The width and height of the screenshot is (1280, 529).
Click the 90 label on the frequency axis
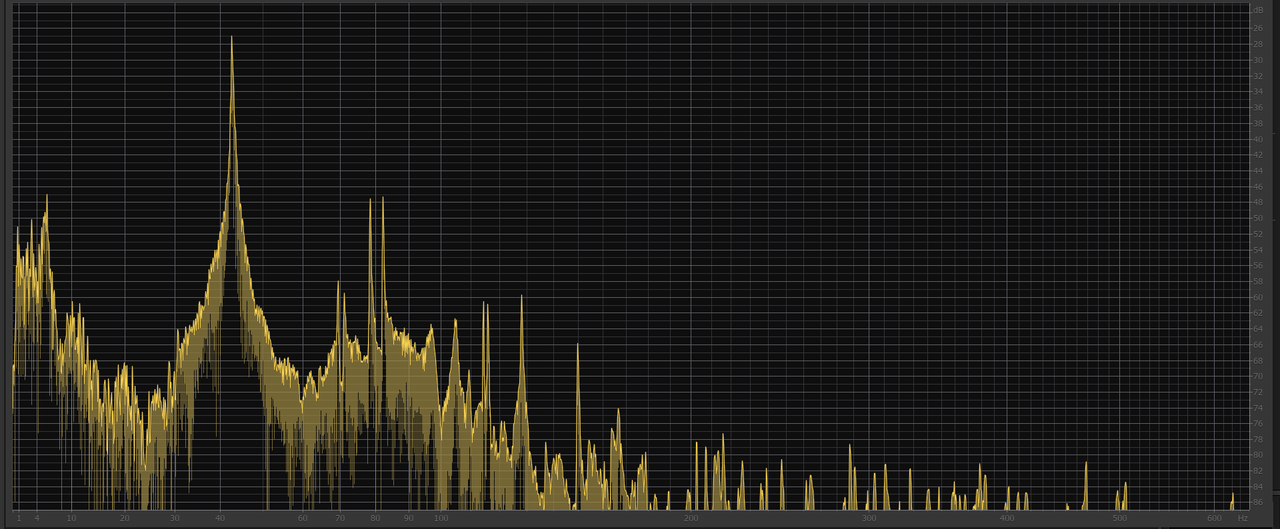tap(408, 518)
